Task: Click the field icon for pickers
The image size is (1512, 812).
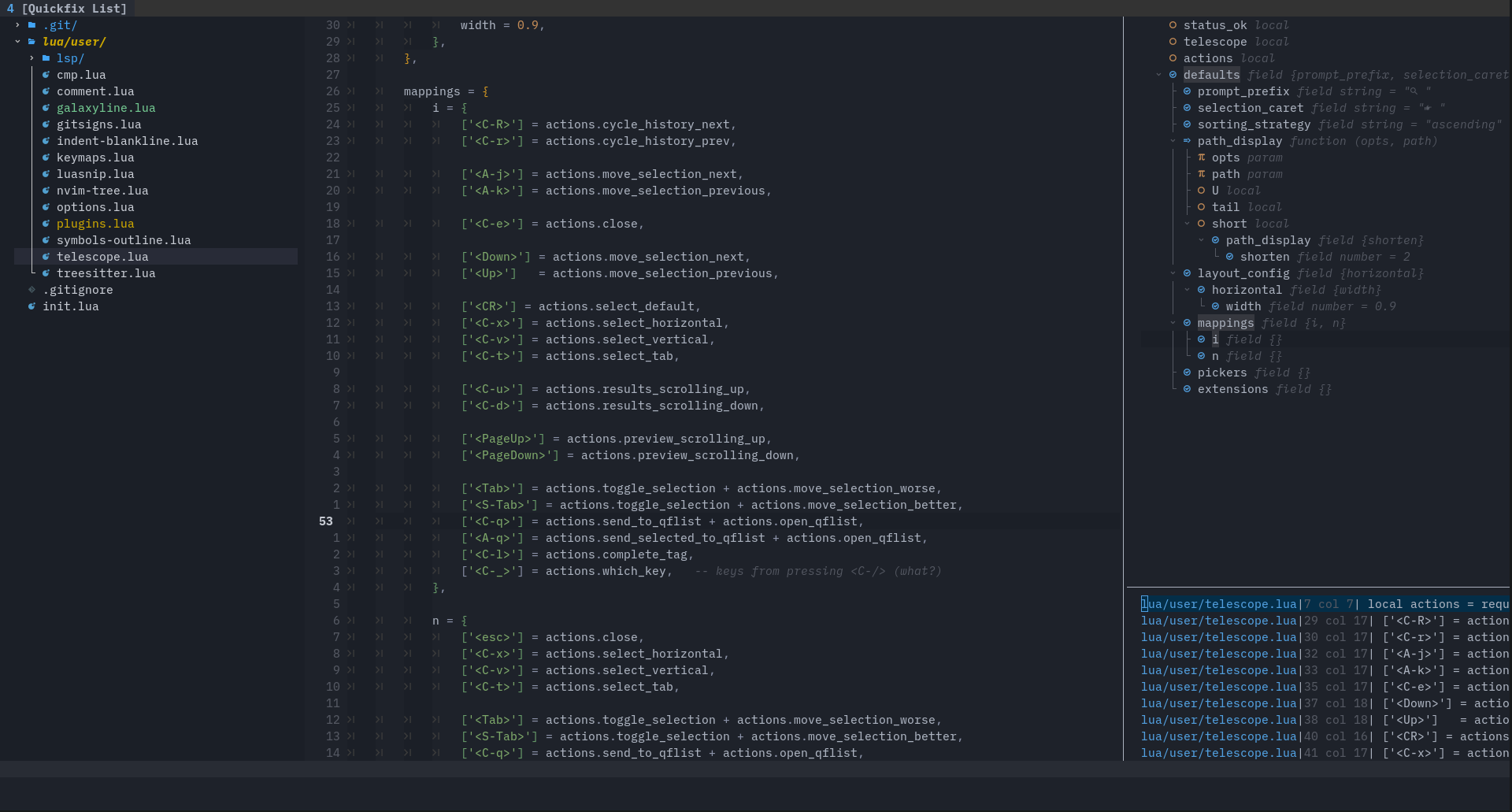Action: (x=1187, y=373)
